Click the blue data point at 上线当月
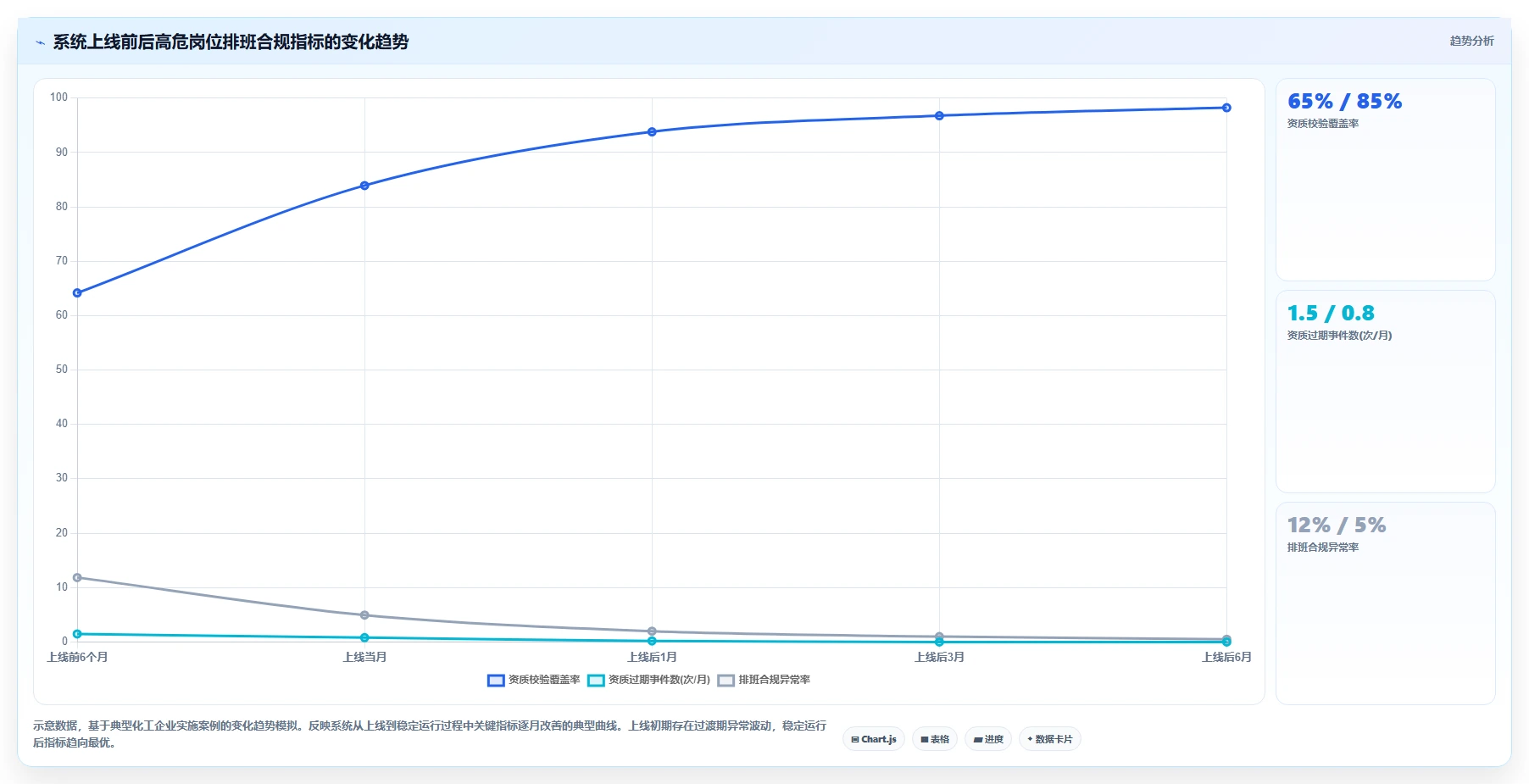The image size is (1529, 784). [x=364, y=186]
